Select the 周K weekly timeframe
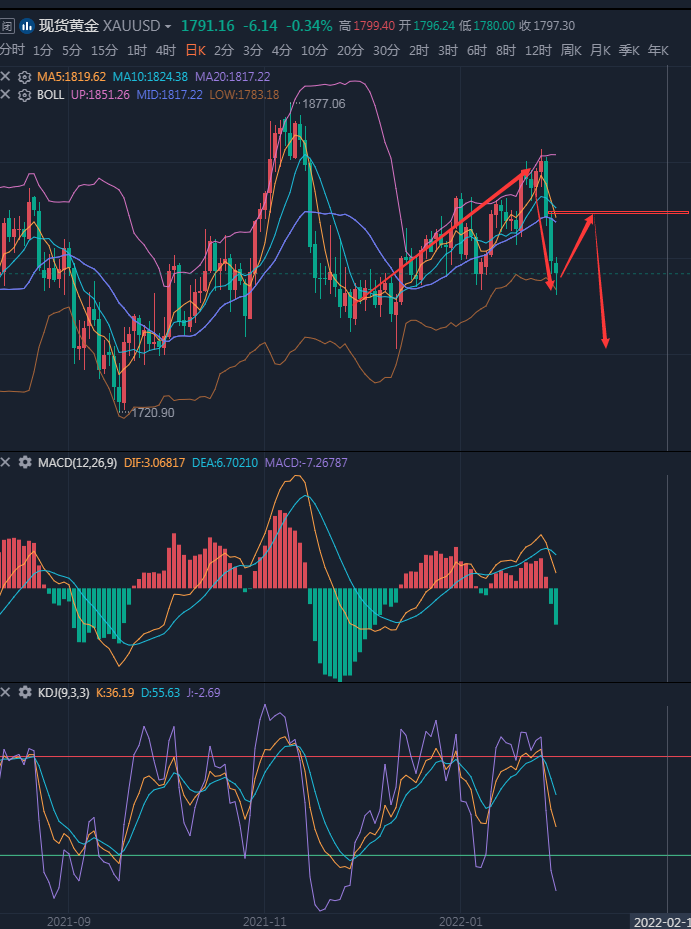 pos(571,50)
